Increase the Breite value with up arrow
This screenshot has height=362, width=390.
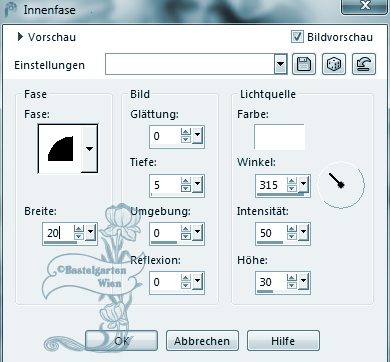pos(79,228)
